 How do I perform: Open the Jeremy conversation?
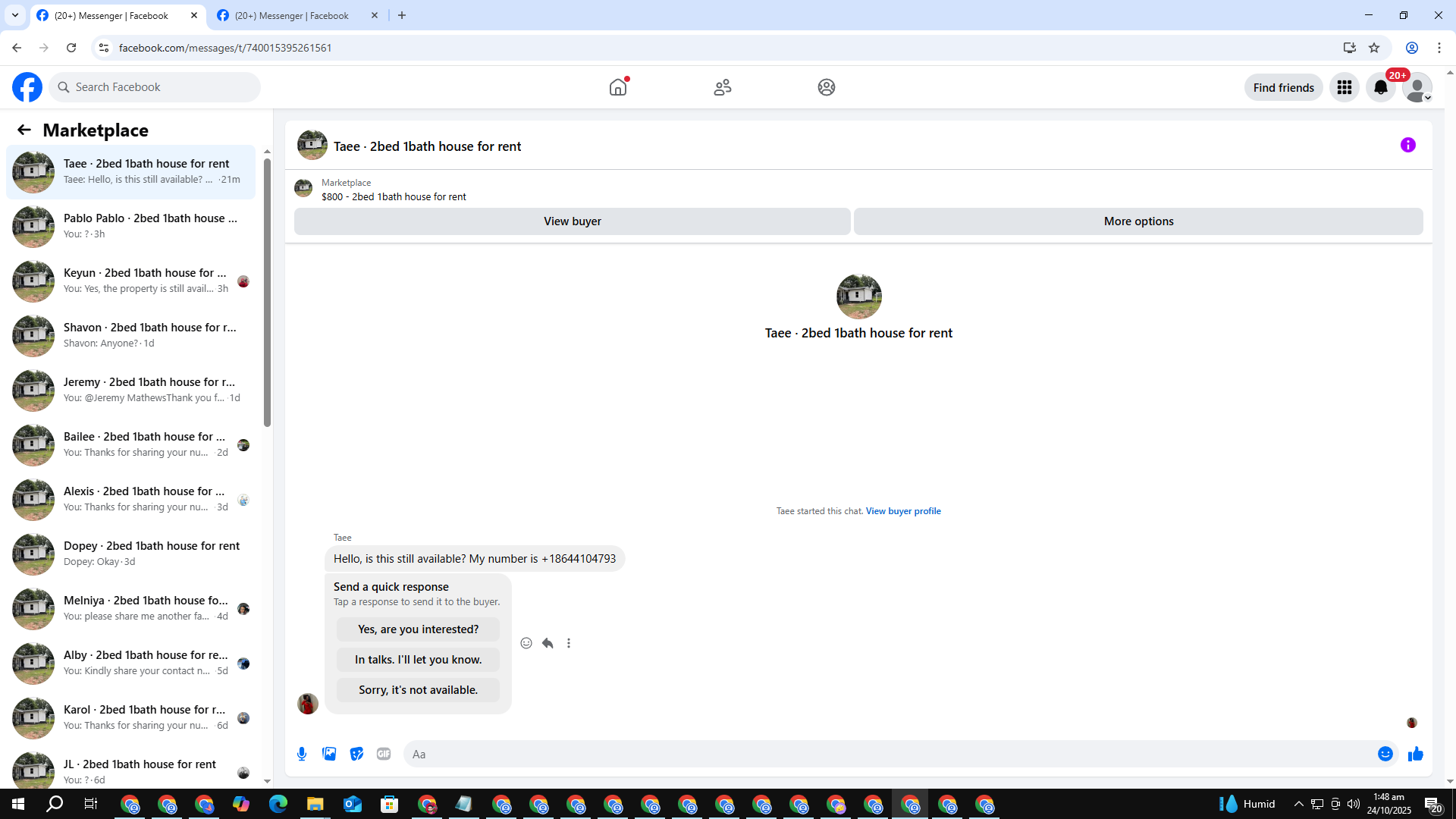pyautogui.click(x=131, y=391)
